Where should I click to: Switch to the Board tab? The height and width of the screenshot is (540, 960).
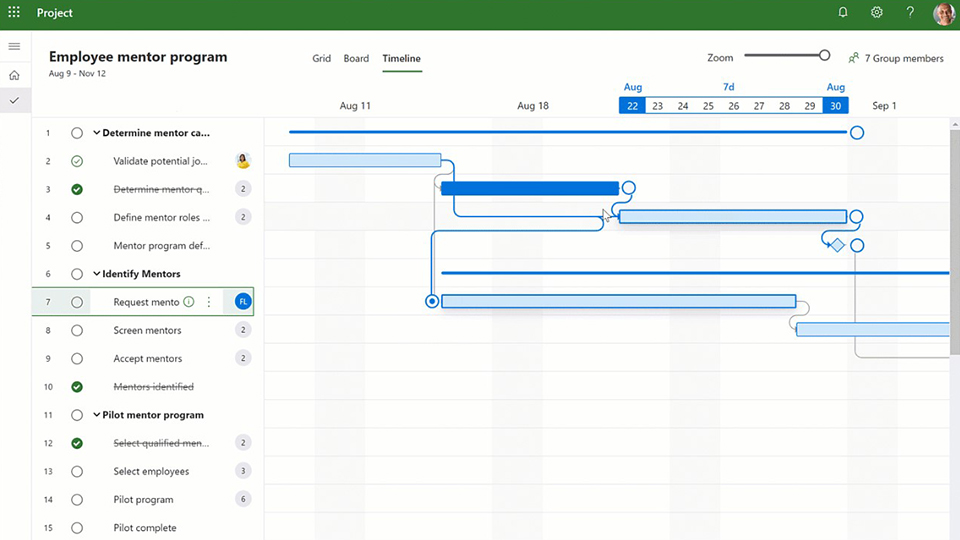coord(356,58)
